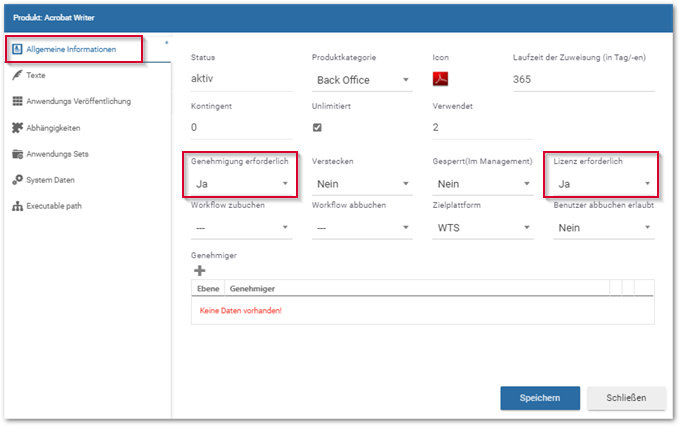Screen dimensions: 680x426
Task: Click the puzzle piece icon for Abhängigkeiten
Action: click(x=17, y=128)
